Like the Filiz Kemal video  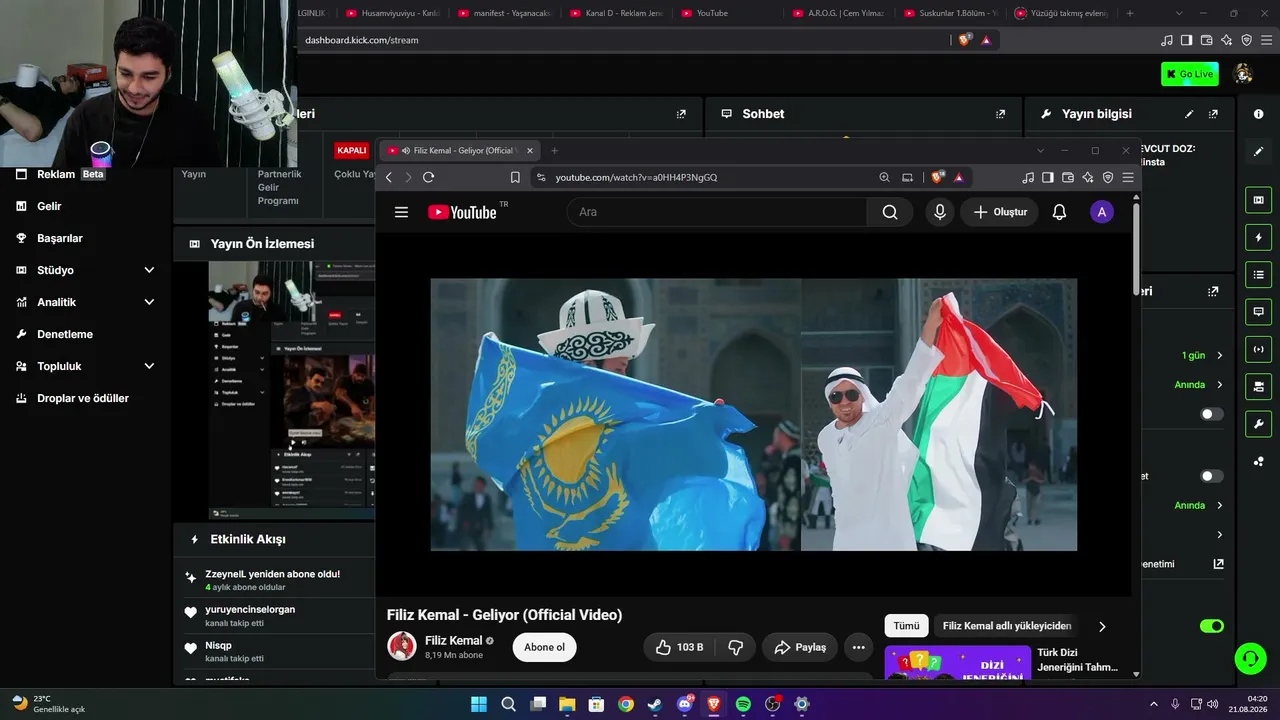tap(679, 647)
